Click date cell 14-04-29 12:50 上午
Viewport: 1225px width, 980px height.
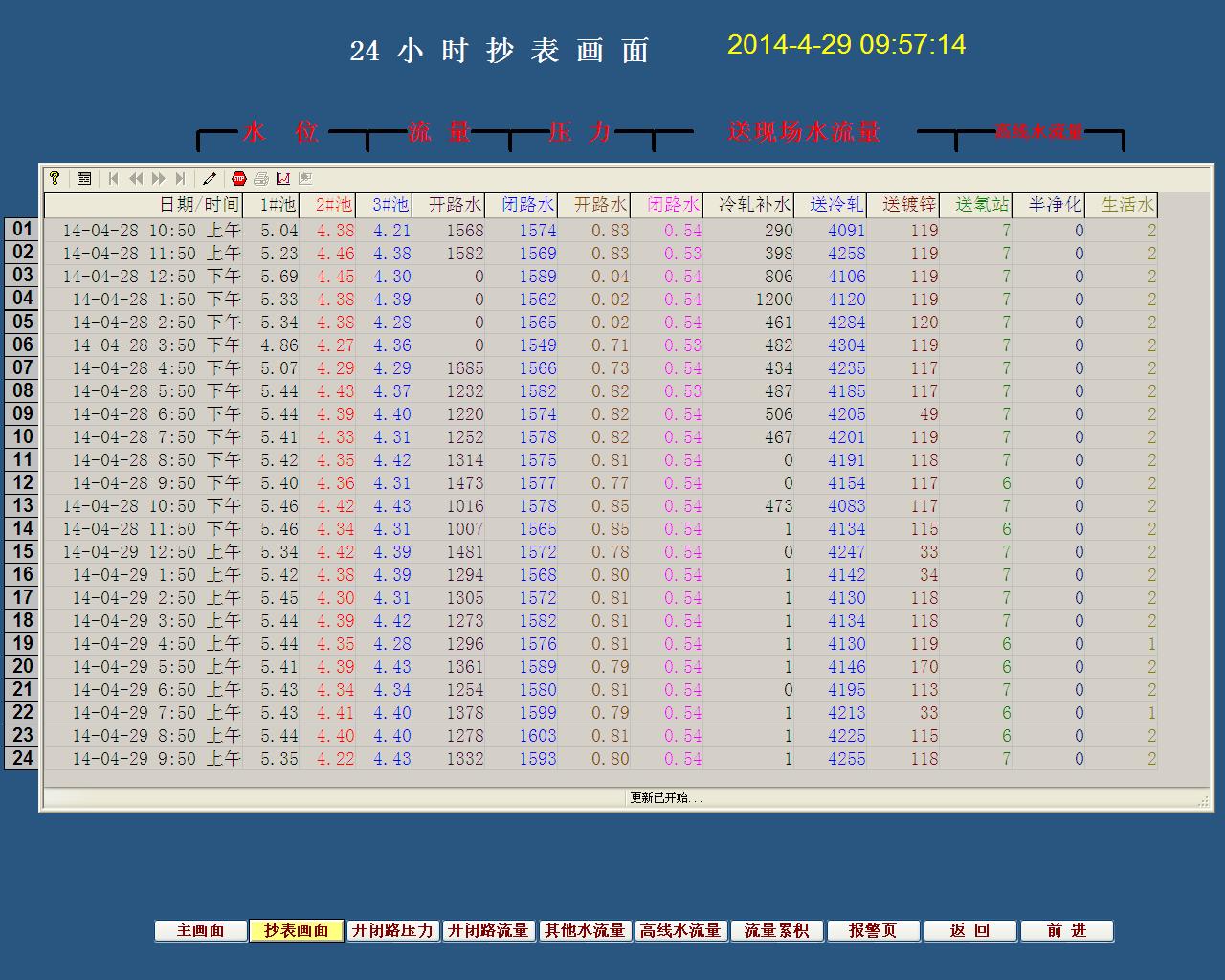tap(144, 552)
